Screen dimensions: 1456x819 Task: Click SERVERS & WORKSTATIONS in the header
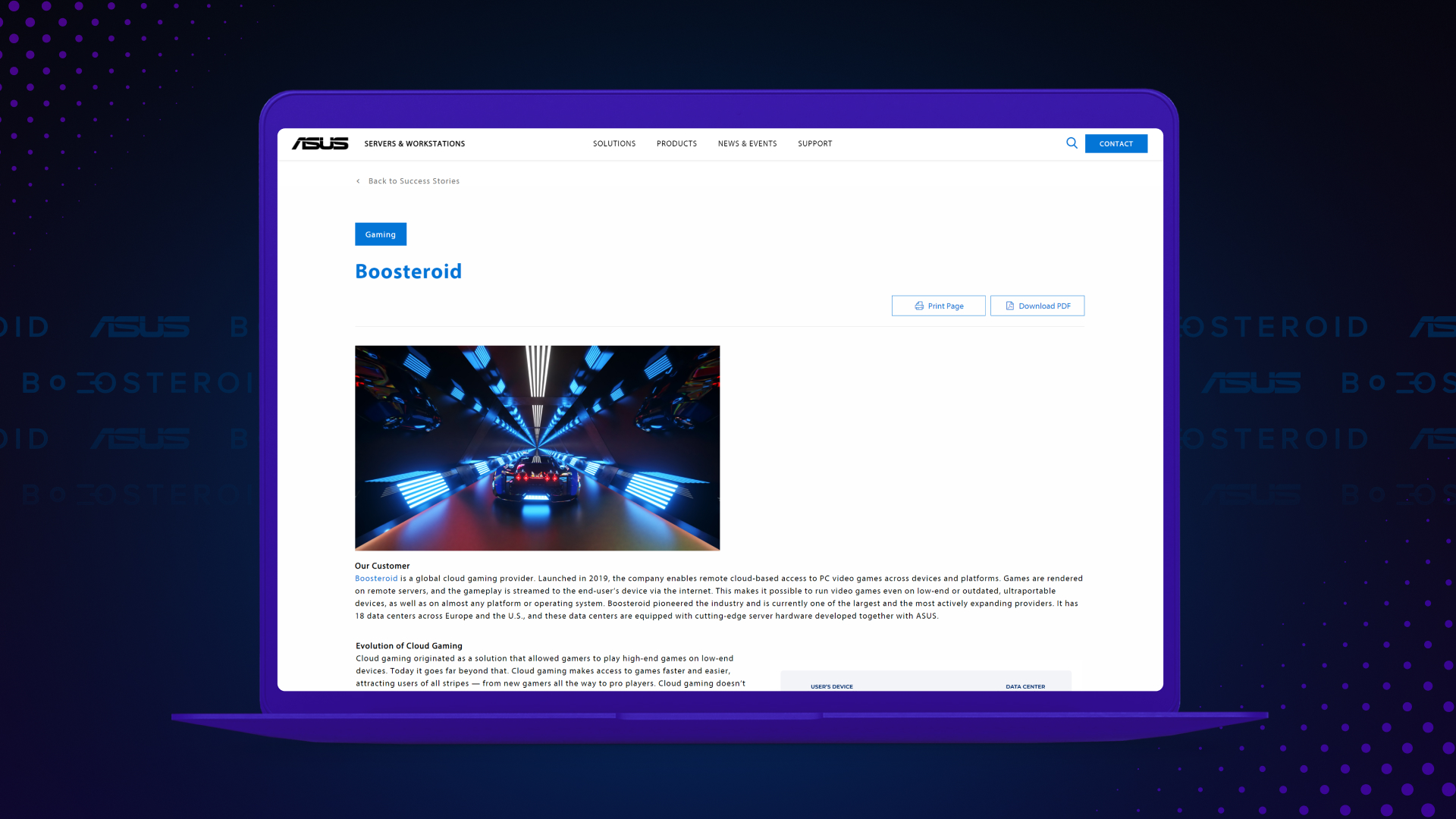413,143
